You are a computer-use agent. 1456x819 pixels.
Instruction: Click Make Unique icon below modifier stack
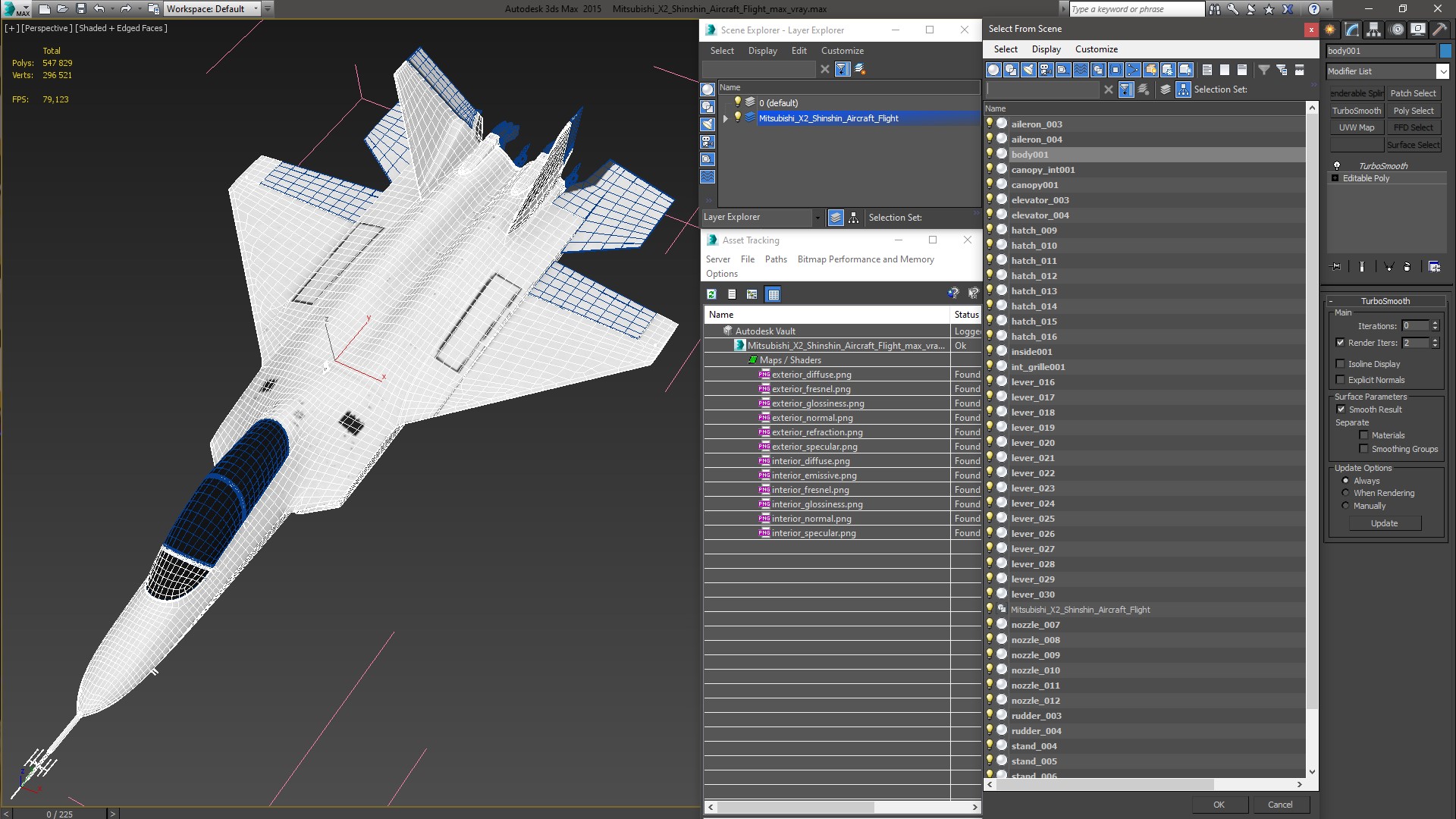pos(1389,267)
